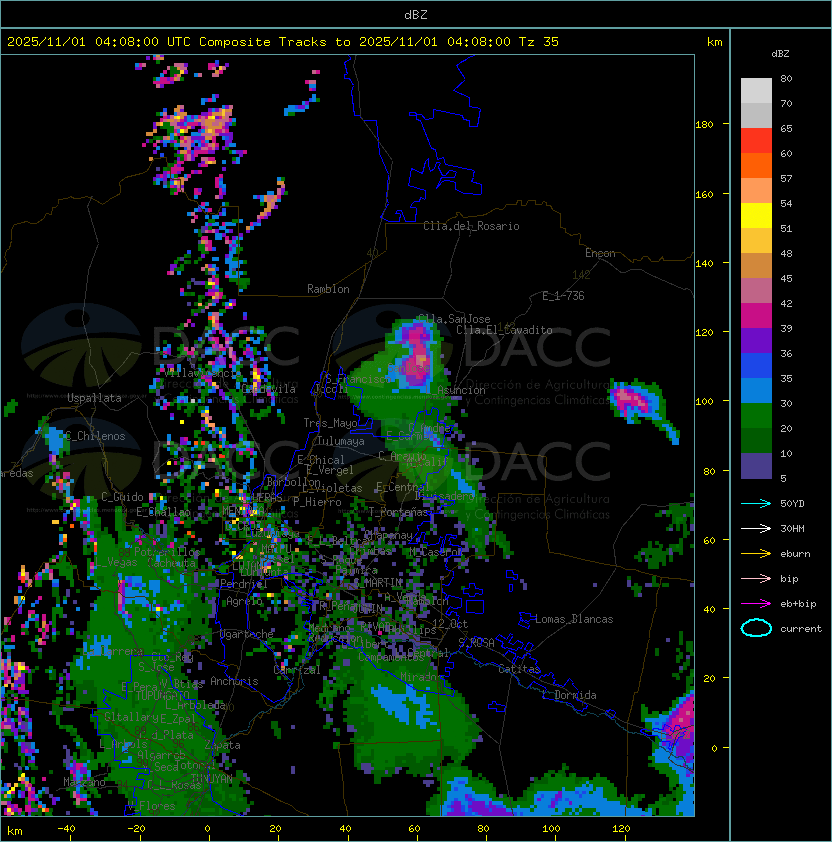Click the 'TUNUYAN' map label
Image resolution: width=832 pixels, height=842 pixels.
(212, 778)
